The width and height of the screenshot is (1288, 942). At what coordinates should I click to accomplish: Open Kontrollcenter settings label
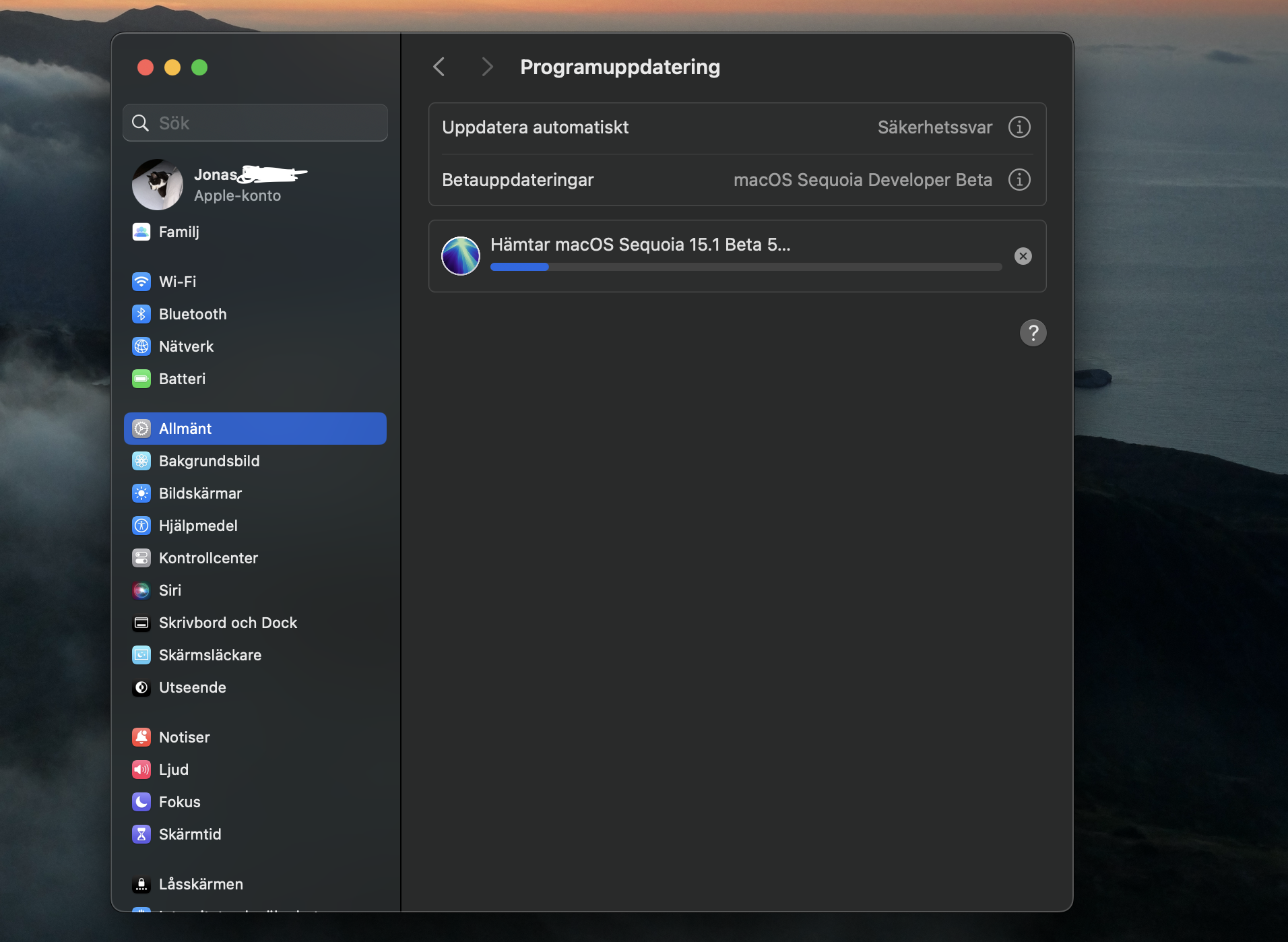(208, 558)
